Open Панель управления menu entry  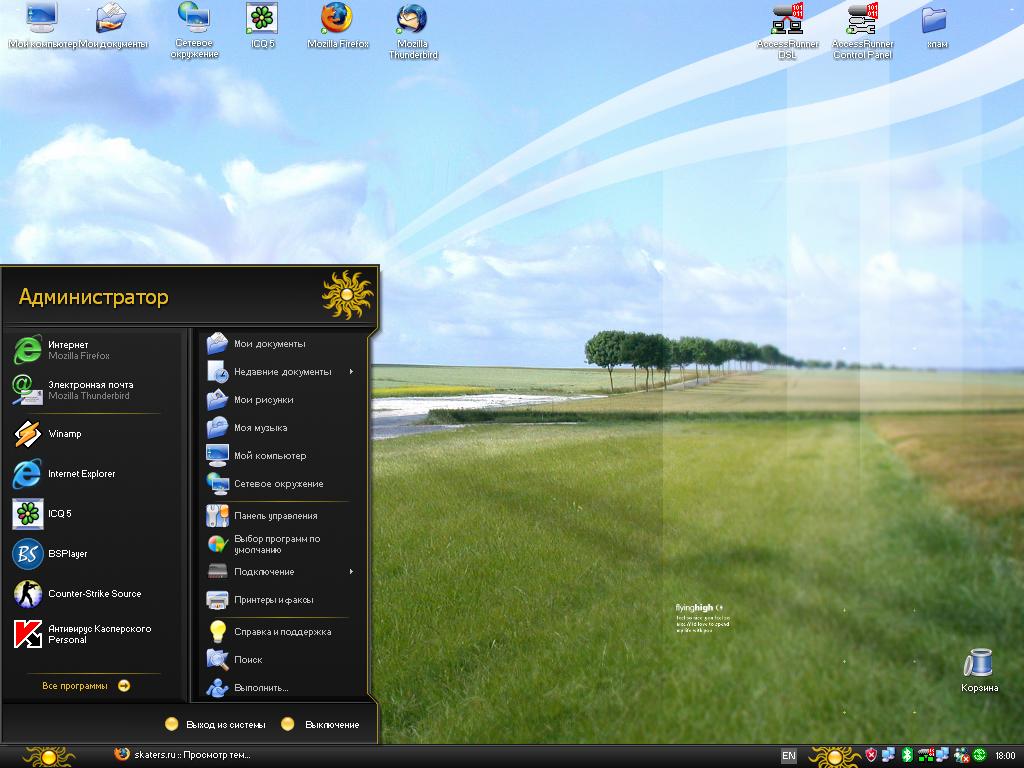click(275, 516)
